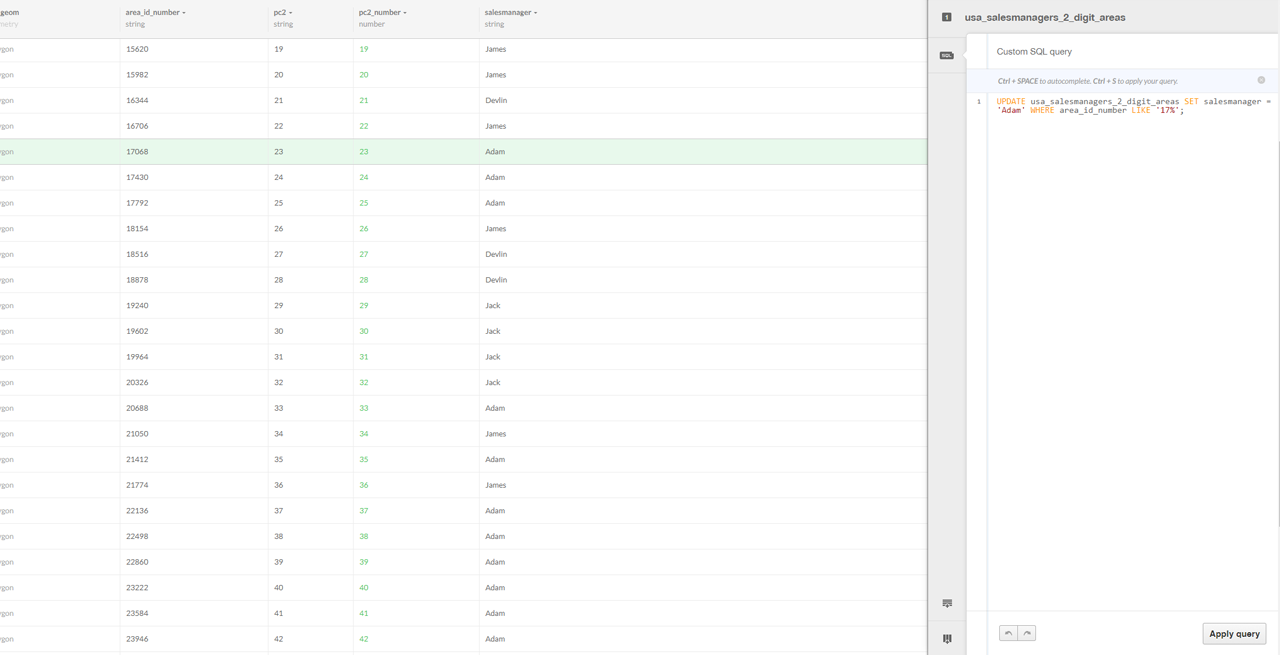Select area_id_number cell 20326

coord(137,382)
